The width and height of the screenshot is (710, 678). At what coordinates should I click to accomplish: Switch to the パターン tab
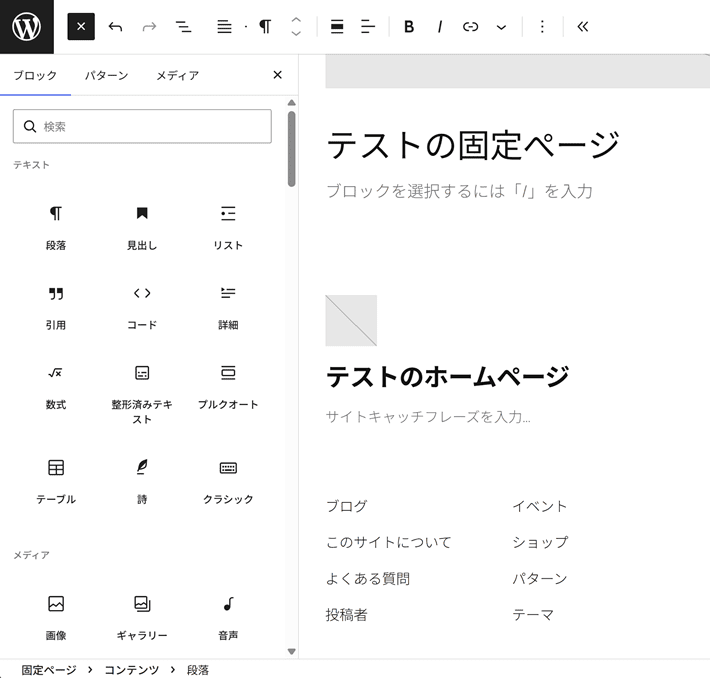tap(107, 75)
